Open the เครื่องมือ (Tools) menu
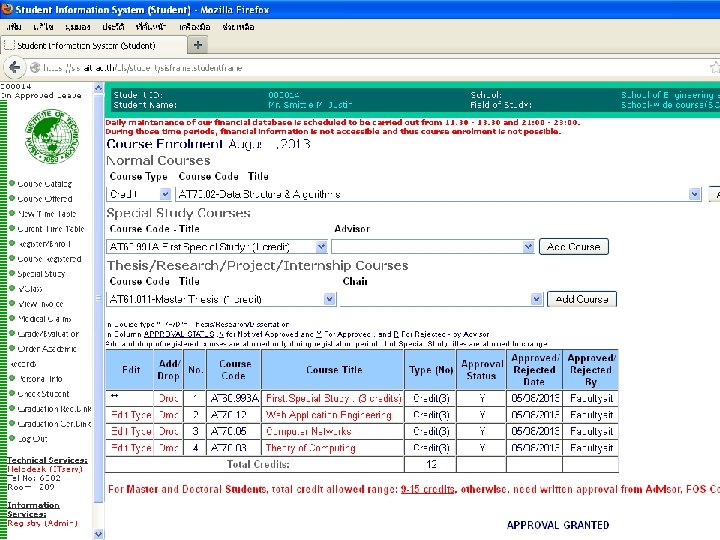 (195, 27)
